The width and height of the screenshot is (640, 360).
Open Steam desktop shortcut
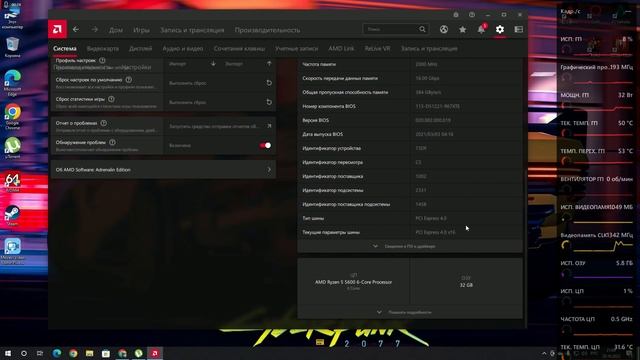pyautogui.click(x=12, y=215)
